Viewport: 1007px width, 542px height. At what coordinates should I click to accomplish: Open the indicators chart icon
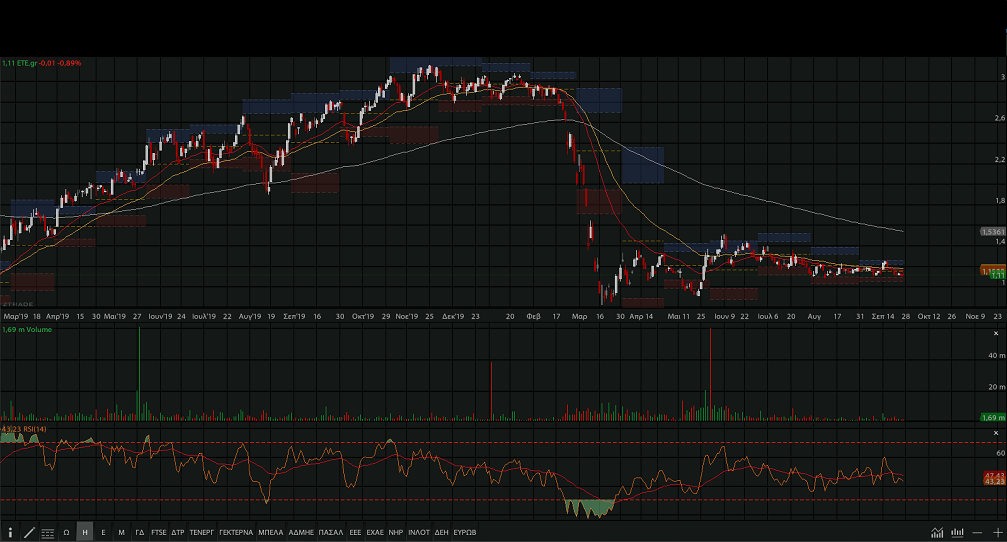937,532
